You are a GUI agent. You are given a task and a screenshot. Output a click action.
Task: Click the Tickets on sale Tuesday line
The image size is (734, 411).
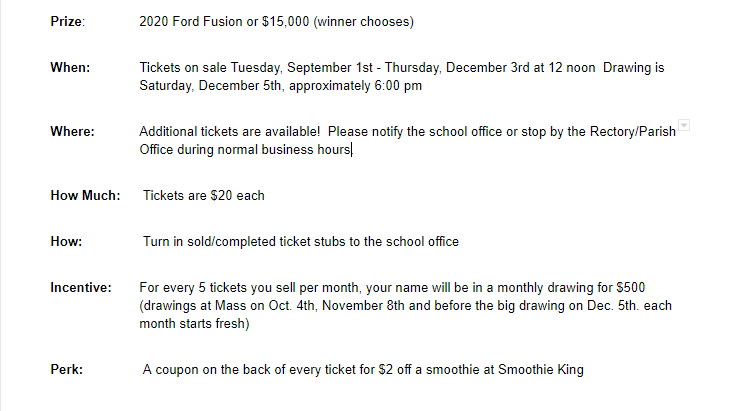(x=402, y=67)
